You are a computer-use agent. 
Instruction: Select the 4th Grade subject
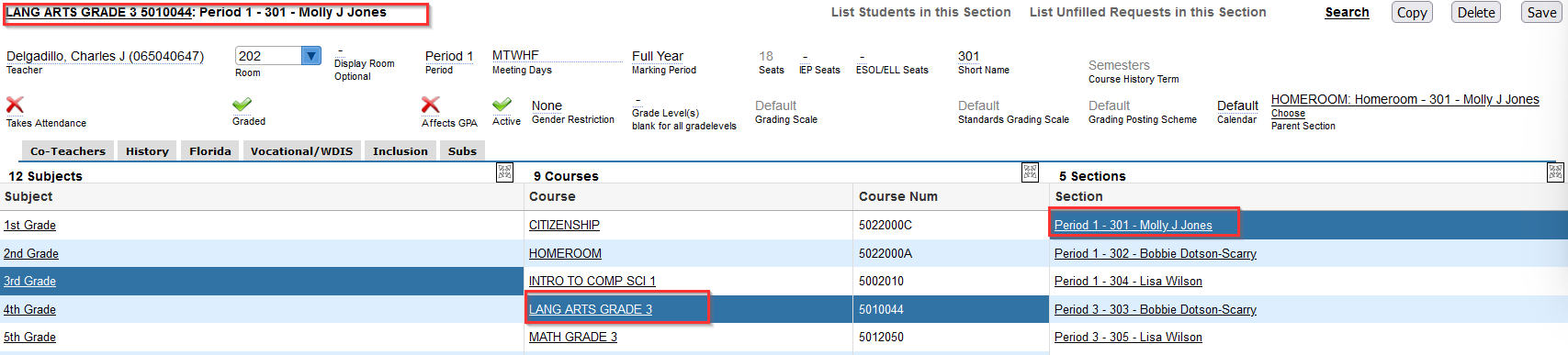[x=29, y=309]
